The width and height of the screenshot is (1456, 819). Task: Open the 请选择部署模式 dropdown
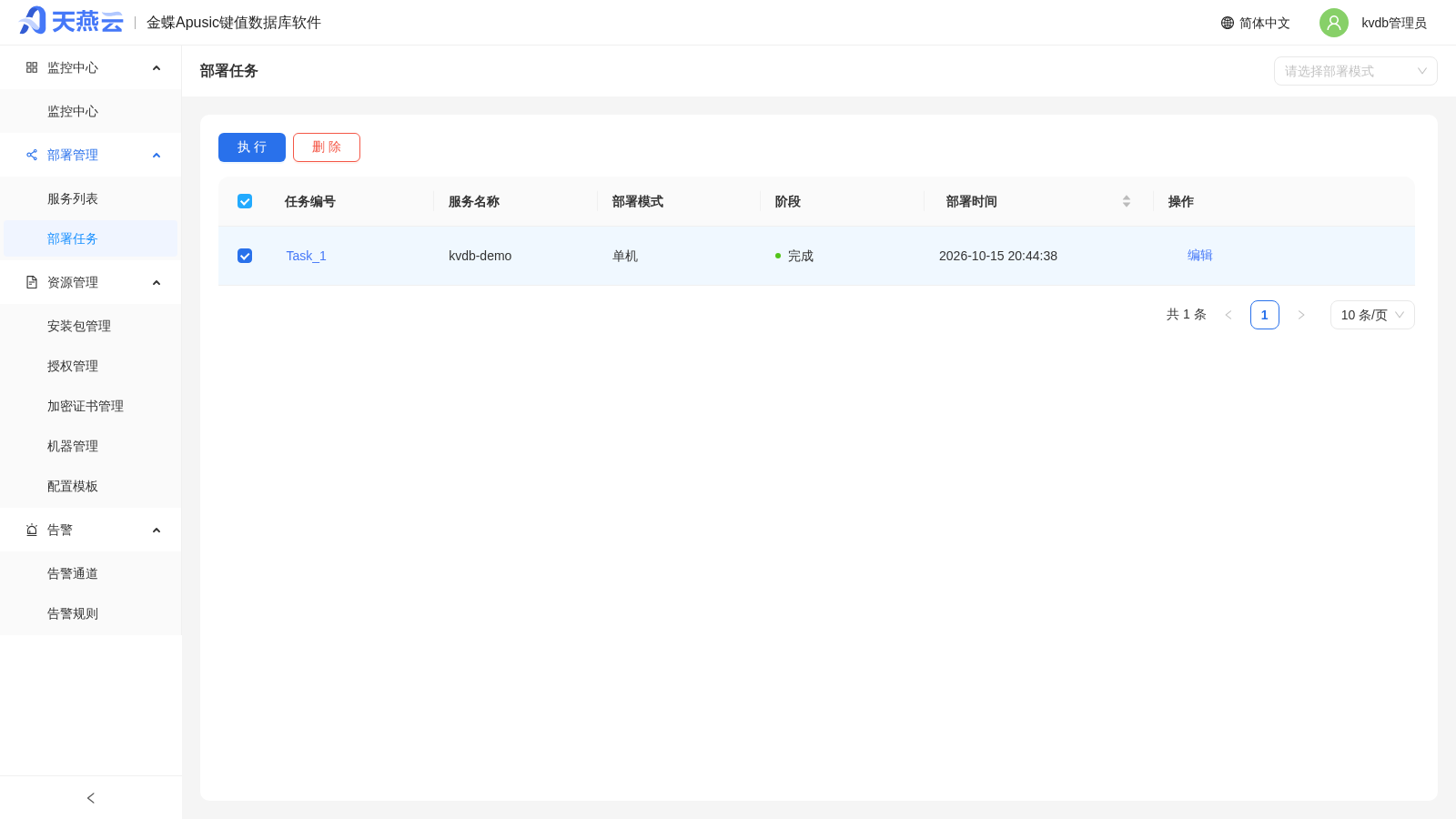(1356, 71)
